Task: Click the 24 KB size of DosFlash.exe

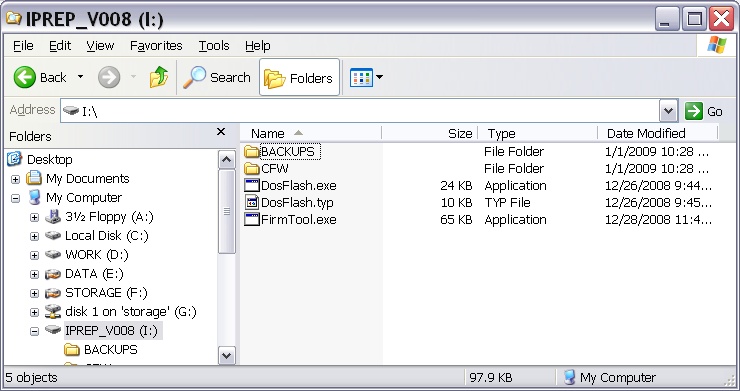Action: 456,186
